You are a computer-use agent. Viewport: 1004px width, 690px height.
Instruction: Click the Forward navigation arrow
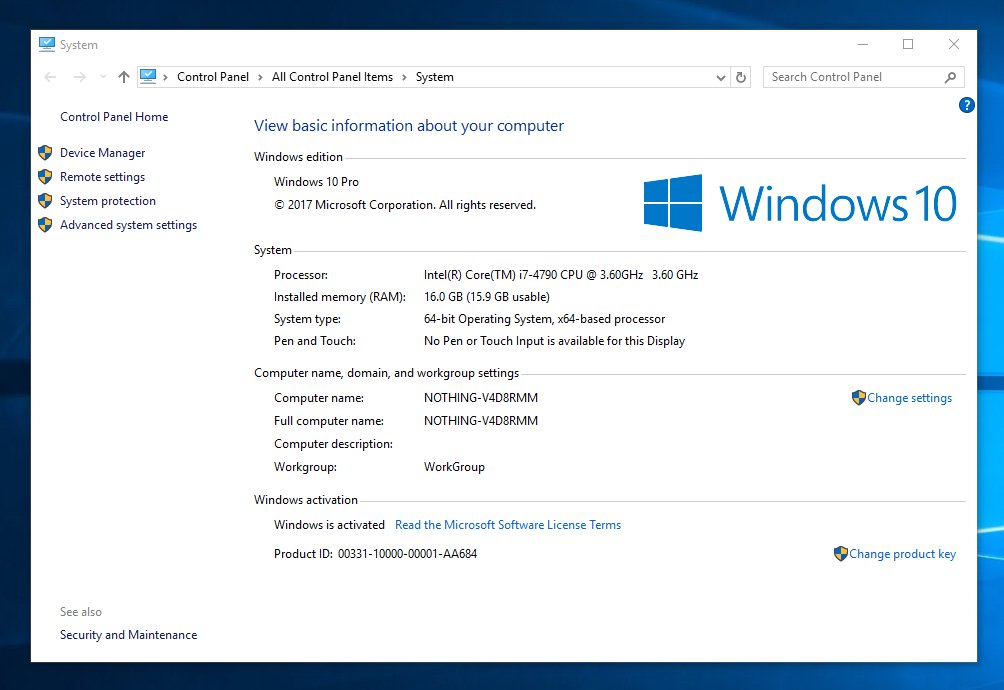pos(80,77)
